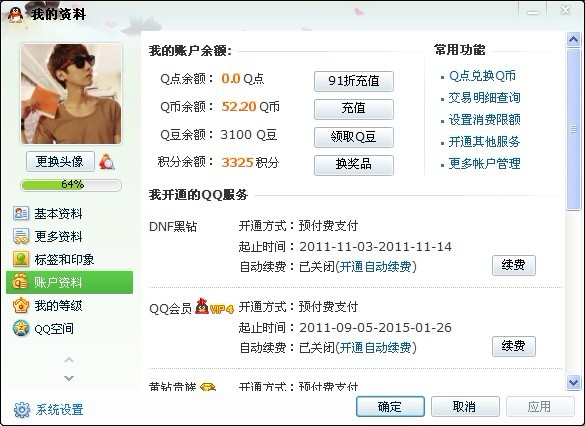Screen dimensions: 585x426
Task: Click 开通自动续费 link for QQ会员
Action: 375,348
